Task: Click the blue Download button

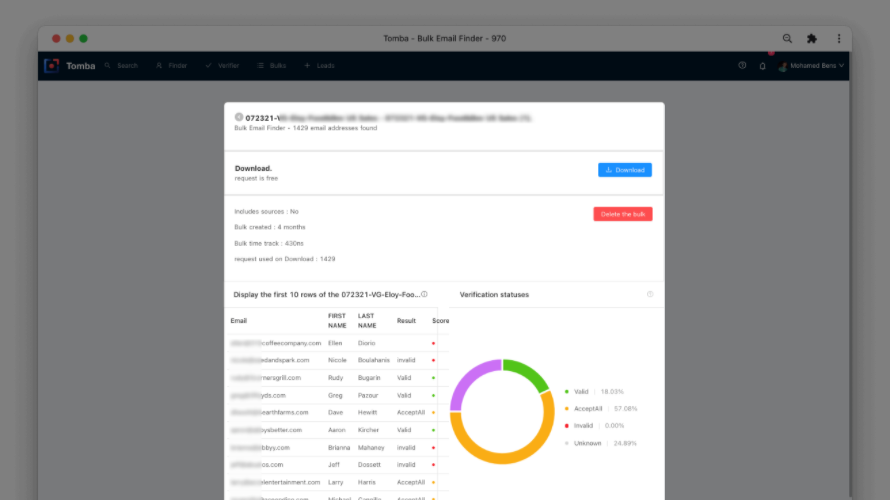Action: tap(624, 170)
